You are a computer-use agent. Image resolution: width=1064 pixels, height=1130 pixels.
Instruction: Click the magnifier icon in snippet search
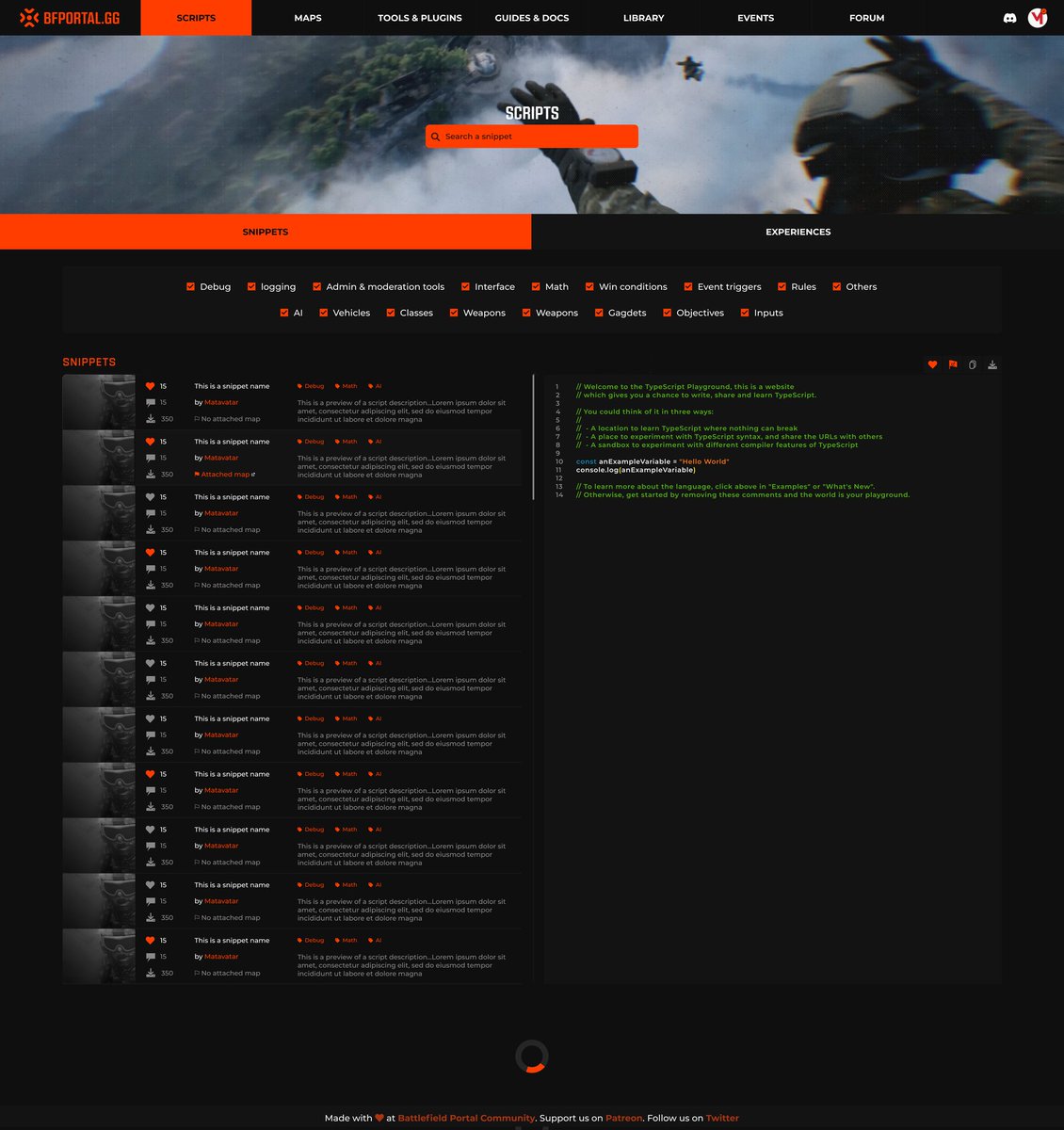click(435, 137)
